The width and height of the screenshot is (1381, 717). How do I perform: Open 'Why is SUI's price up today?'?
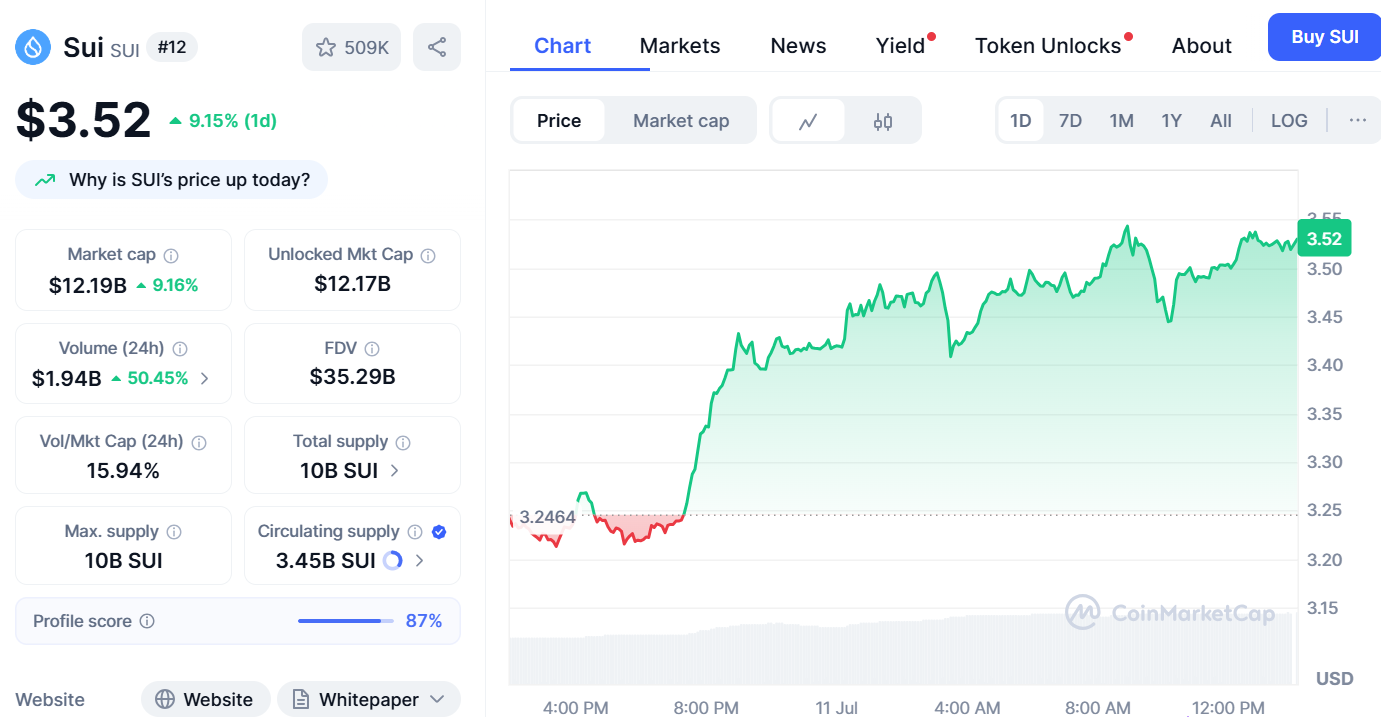(x=171, y=180)
